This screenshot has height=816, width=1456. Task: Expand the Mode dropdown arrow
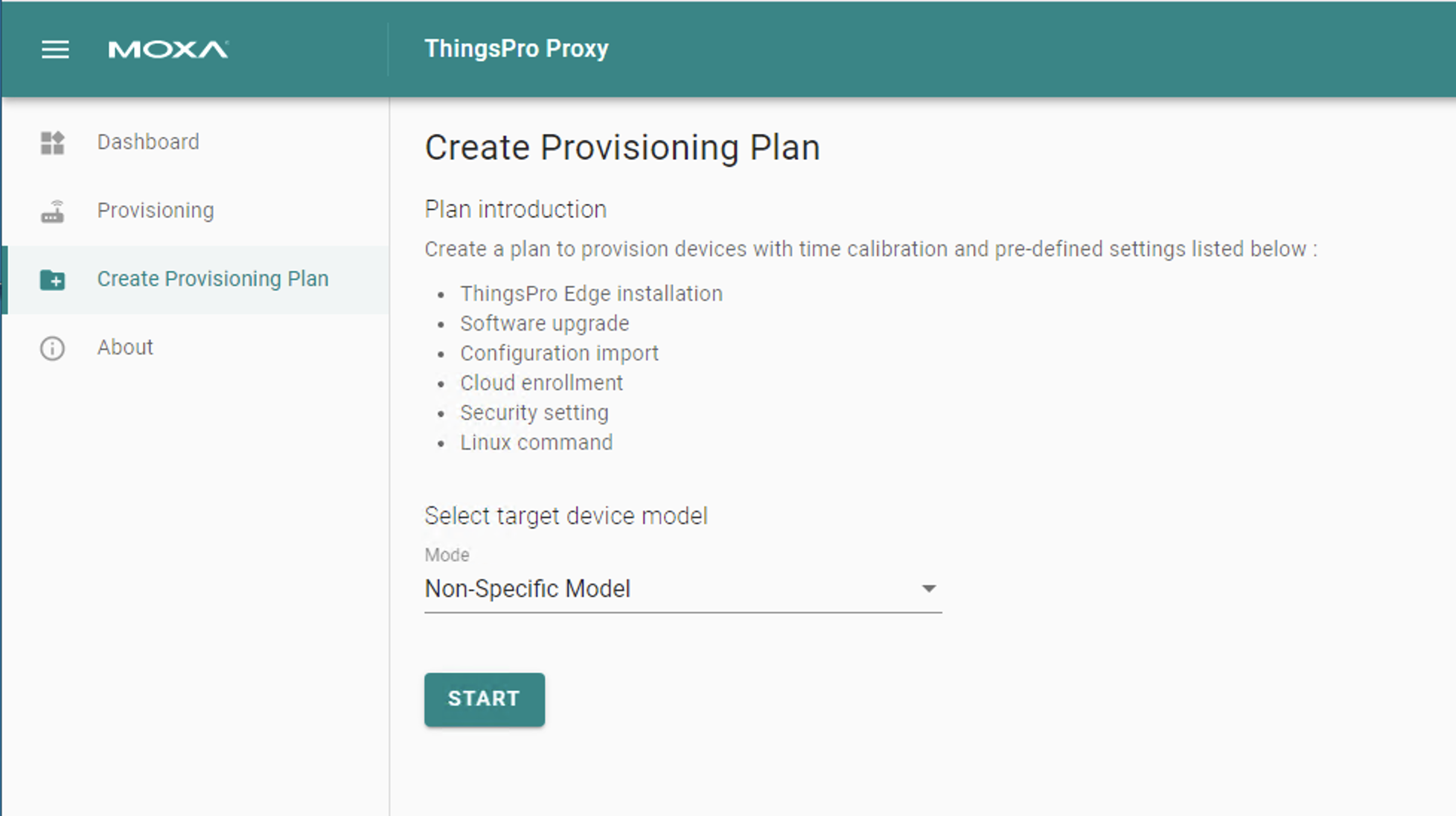928,589
